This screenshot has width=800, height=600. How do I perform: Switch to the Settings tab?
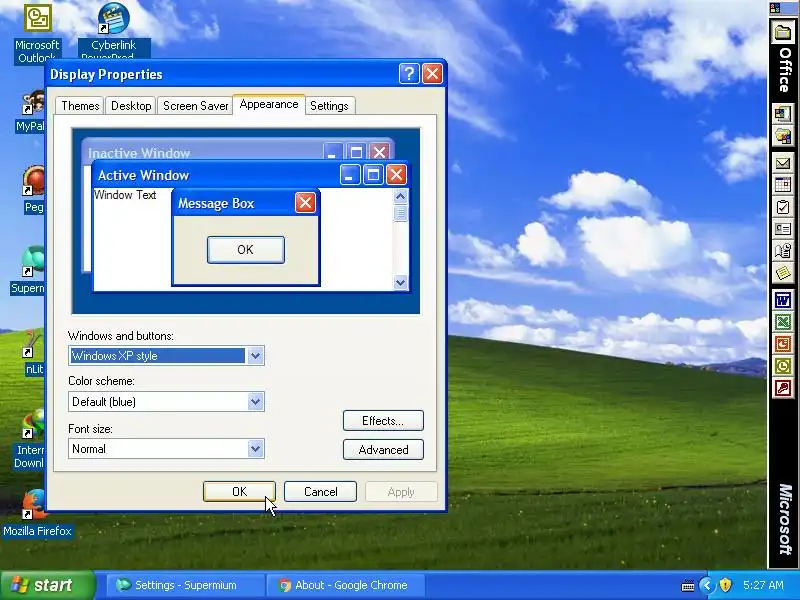coord(329,106)
